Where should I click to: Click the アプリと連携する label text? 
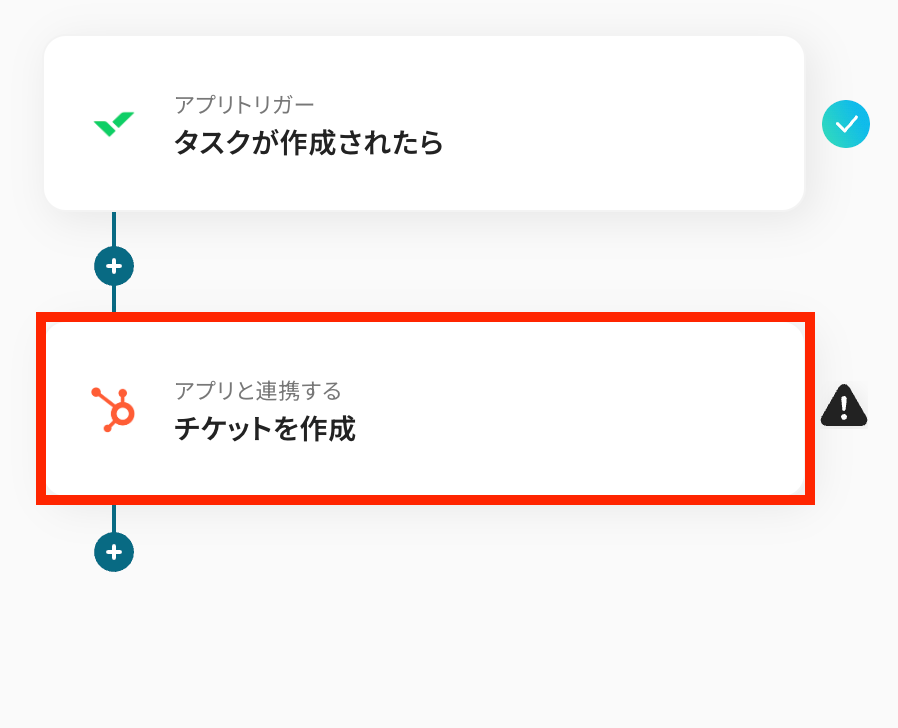click(258, 390)
